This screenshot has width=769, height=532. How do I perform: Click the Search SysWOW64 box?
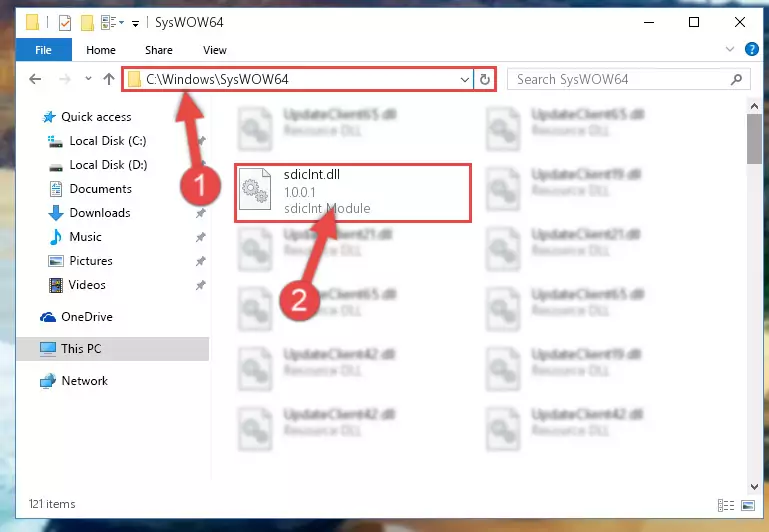628,79
